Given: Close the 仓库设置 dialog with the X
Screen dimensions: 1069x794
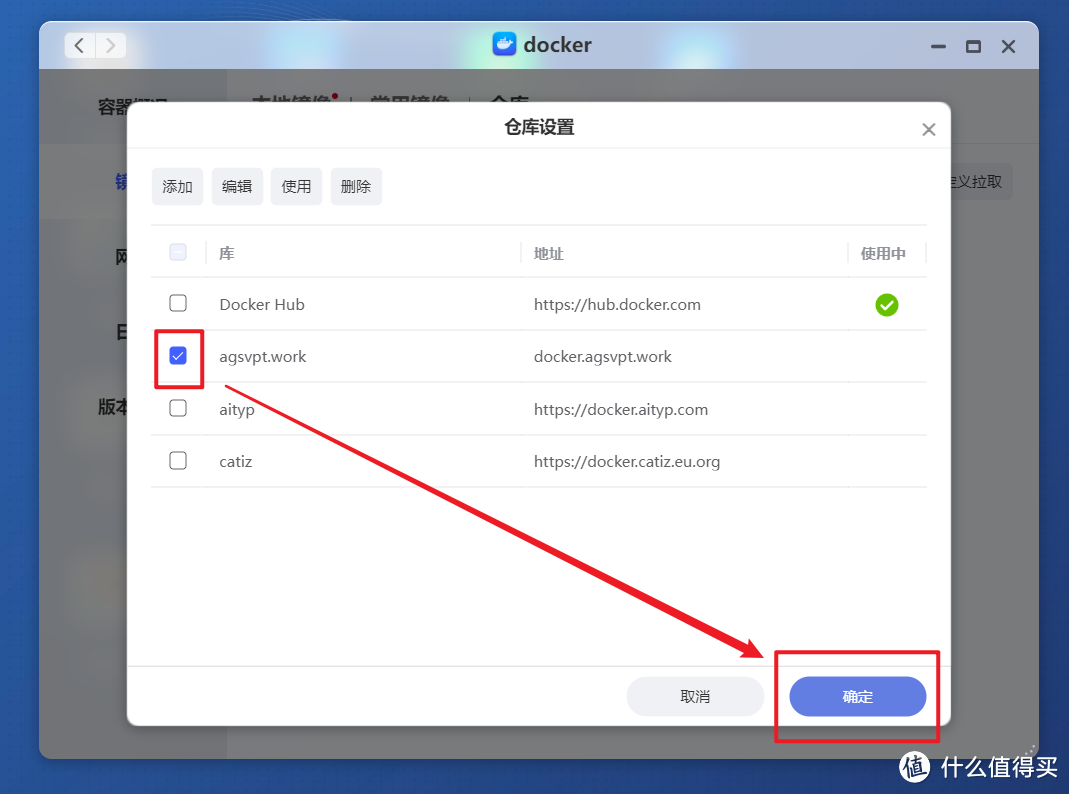Looking at the screenshot, I should click(928, 128).
